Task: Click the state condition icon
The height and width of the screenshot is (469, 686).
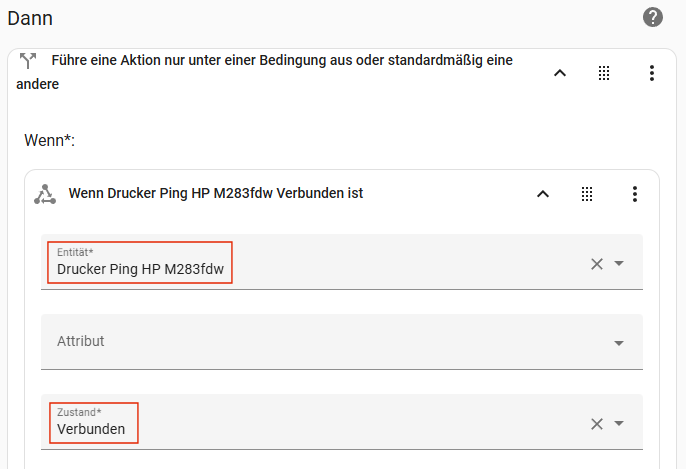Action: (44, 194)
